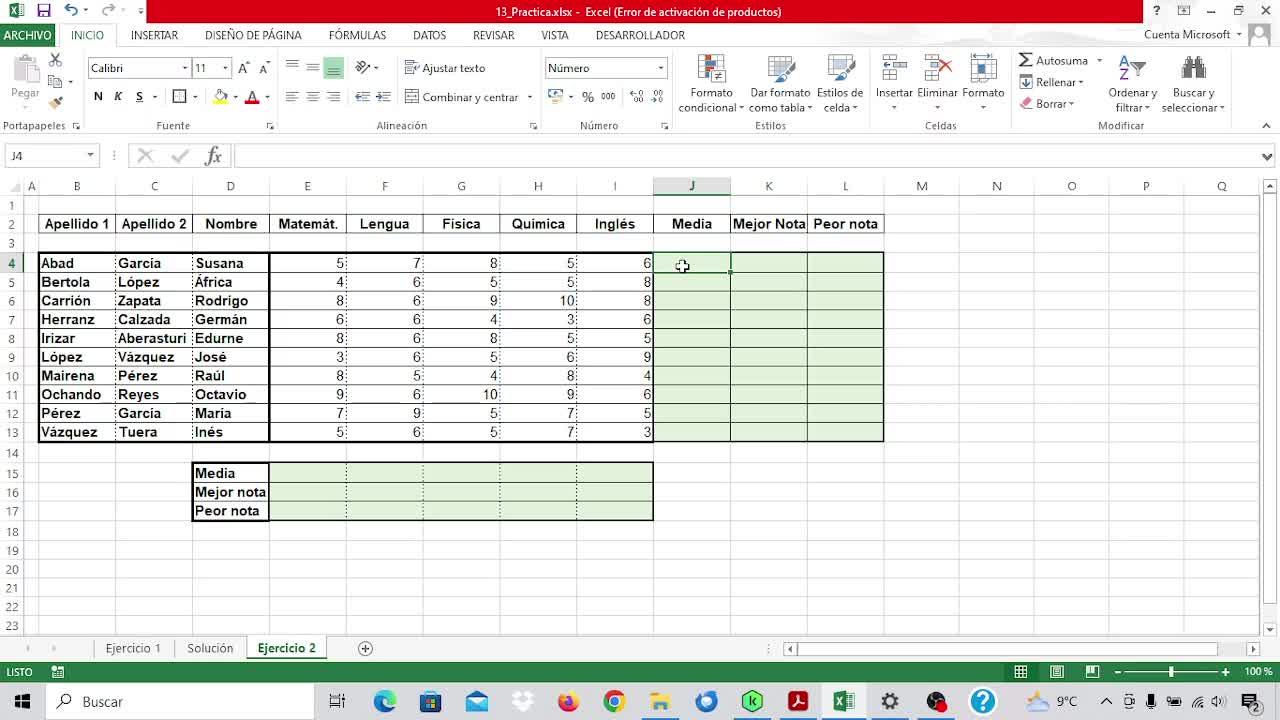Switch to the FÓRMULAS ribbon tab

tap(357, 35)
